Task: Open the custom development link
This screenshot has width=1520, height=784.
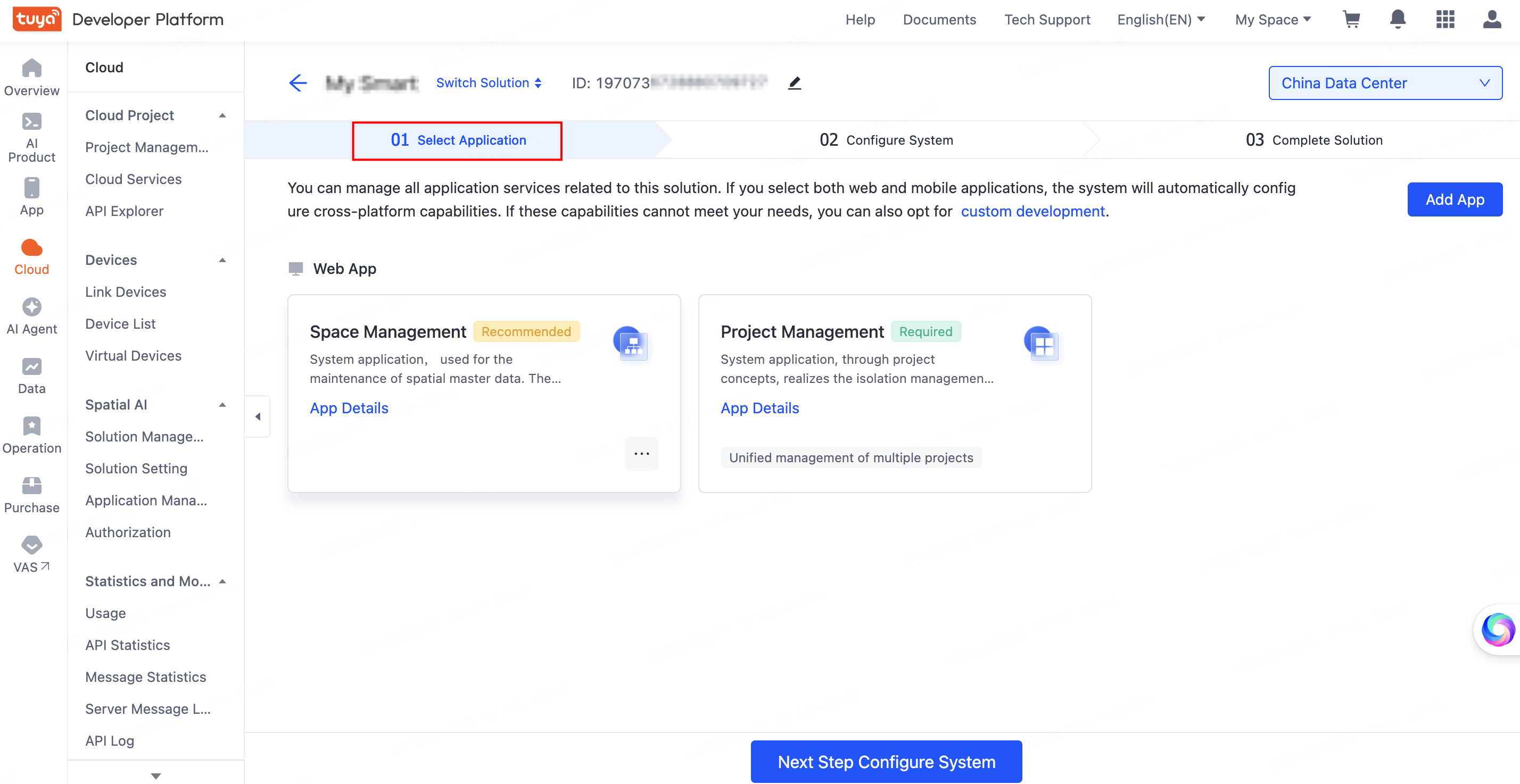Action: coord(1032,211)
